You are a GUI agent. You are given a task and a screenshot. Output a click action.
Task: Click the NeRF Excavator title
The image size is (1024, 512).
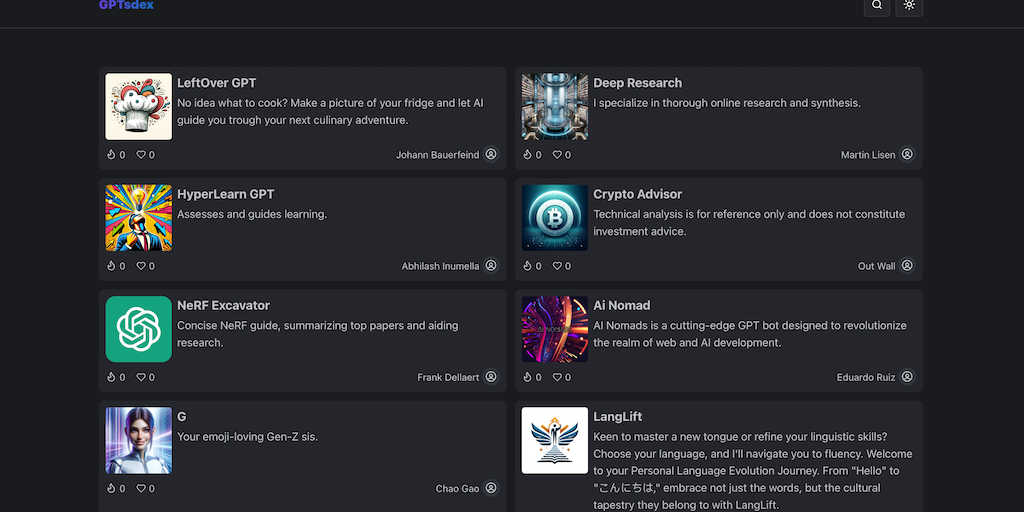(223, 305)
